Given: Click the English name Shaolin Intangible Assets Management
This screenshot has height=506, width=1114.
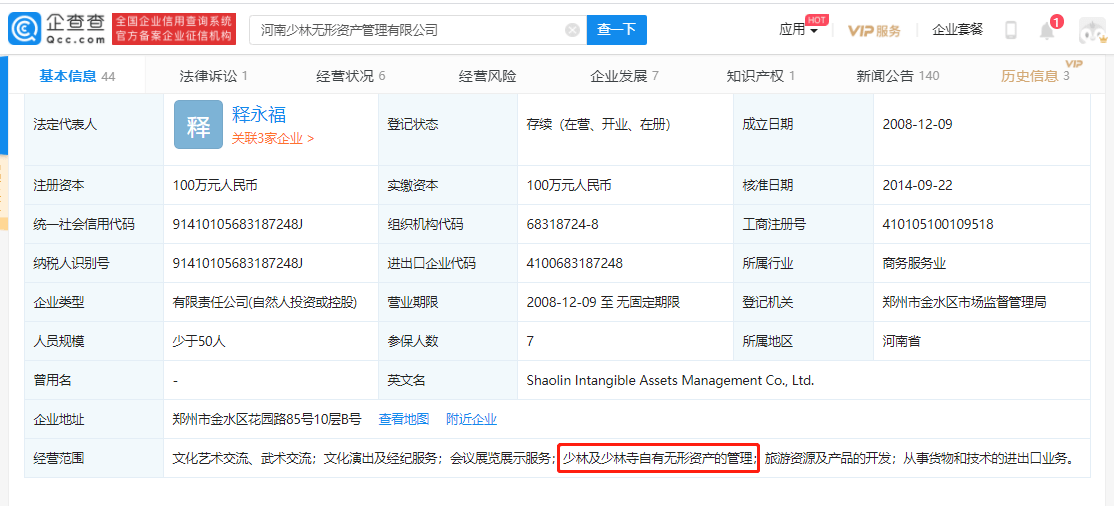Looking at the screenshot, I should [x=669, y=380].
